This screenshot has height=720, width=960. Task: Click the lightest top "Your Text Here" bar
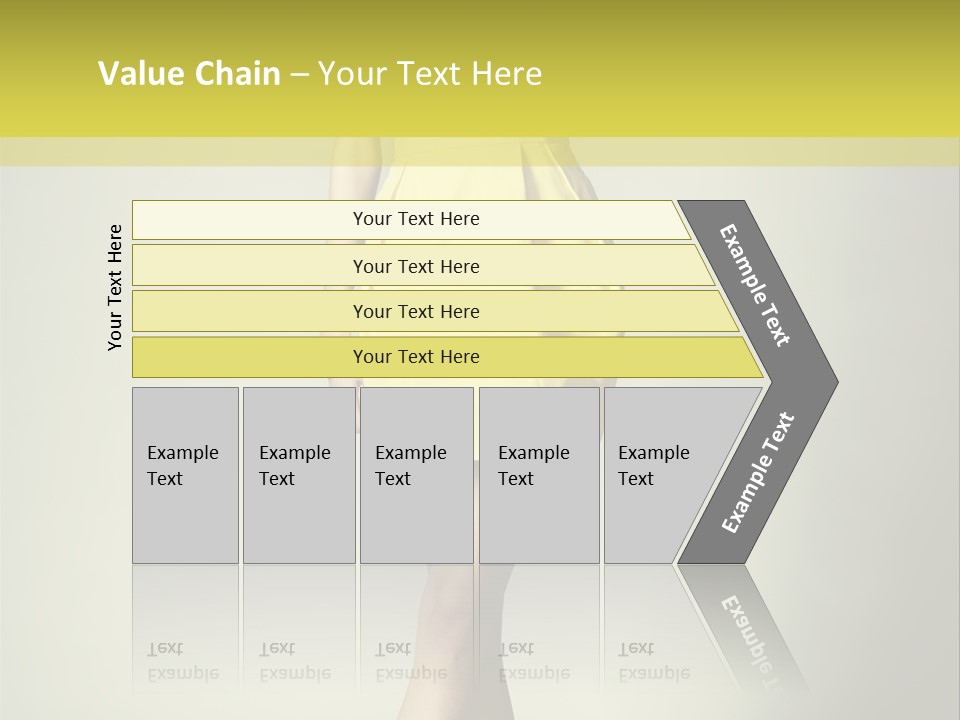click(x=415, y=219)
